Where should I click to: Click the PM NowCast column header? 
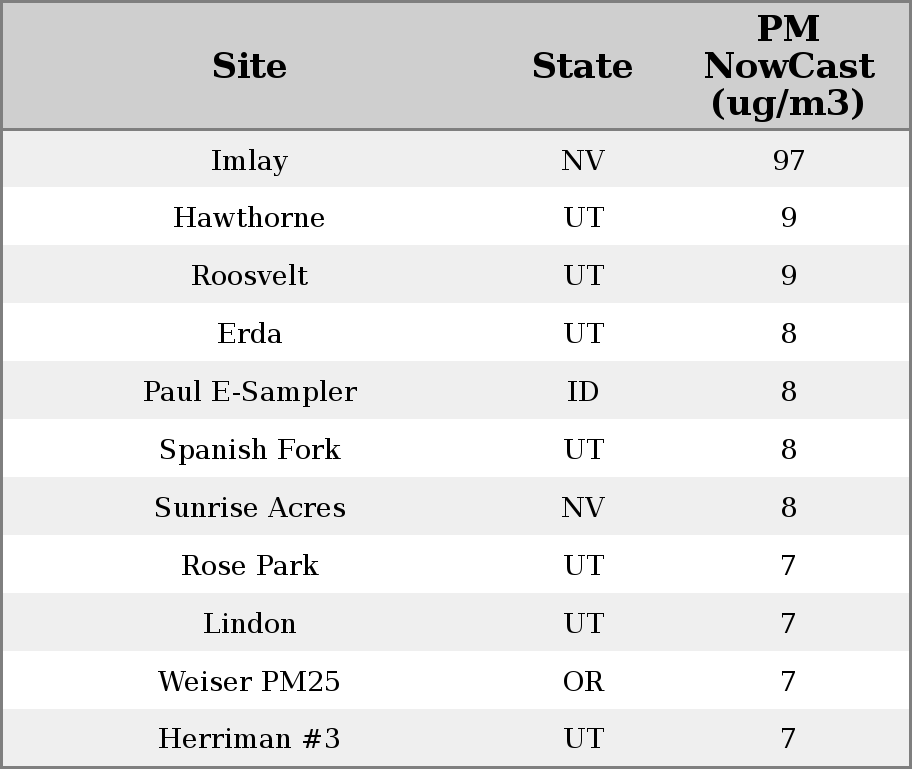(788, 67)
